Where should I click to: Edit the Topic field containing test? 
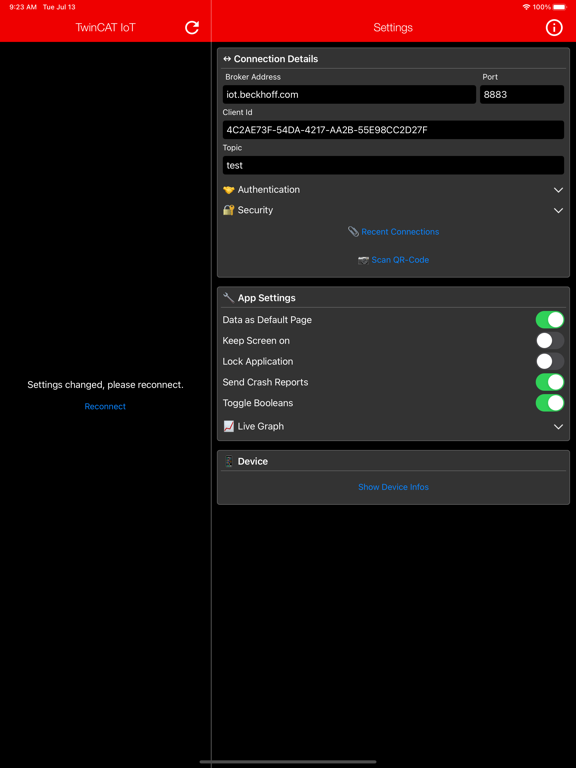coord(393,165)
